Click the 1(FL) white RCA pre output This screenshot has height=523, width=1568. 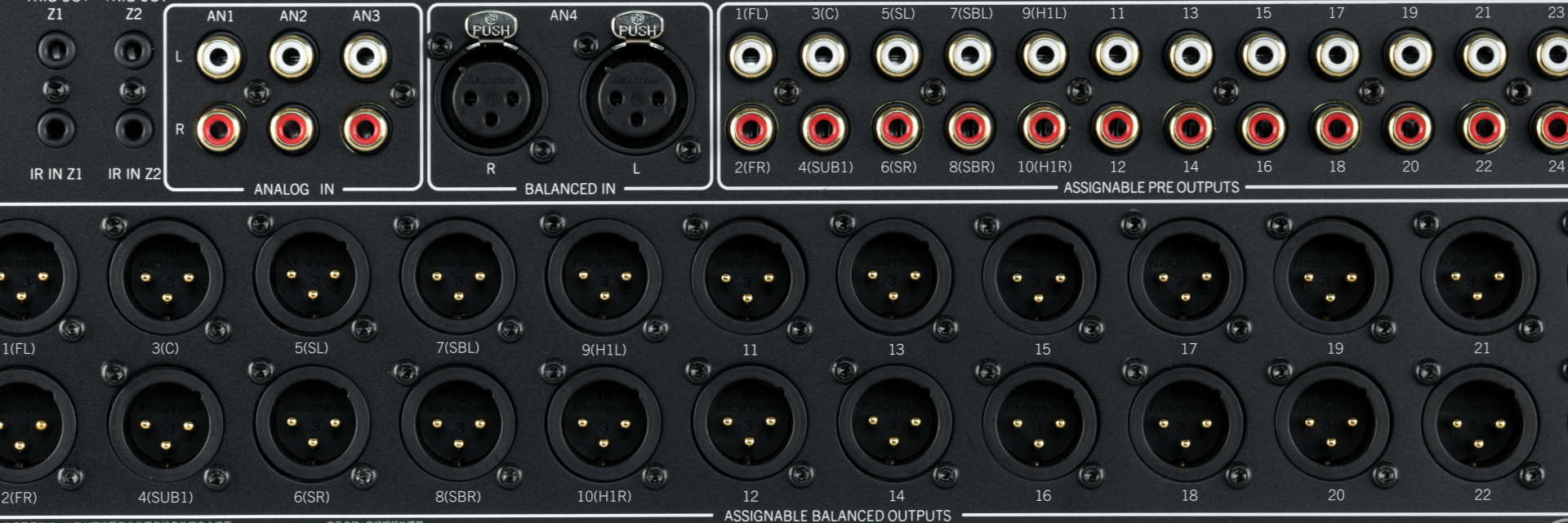[751, 56]
